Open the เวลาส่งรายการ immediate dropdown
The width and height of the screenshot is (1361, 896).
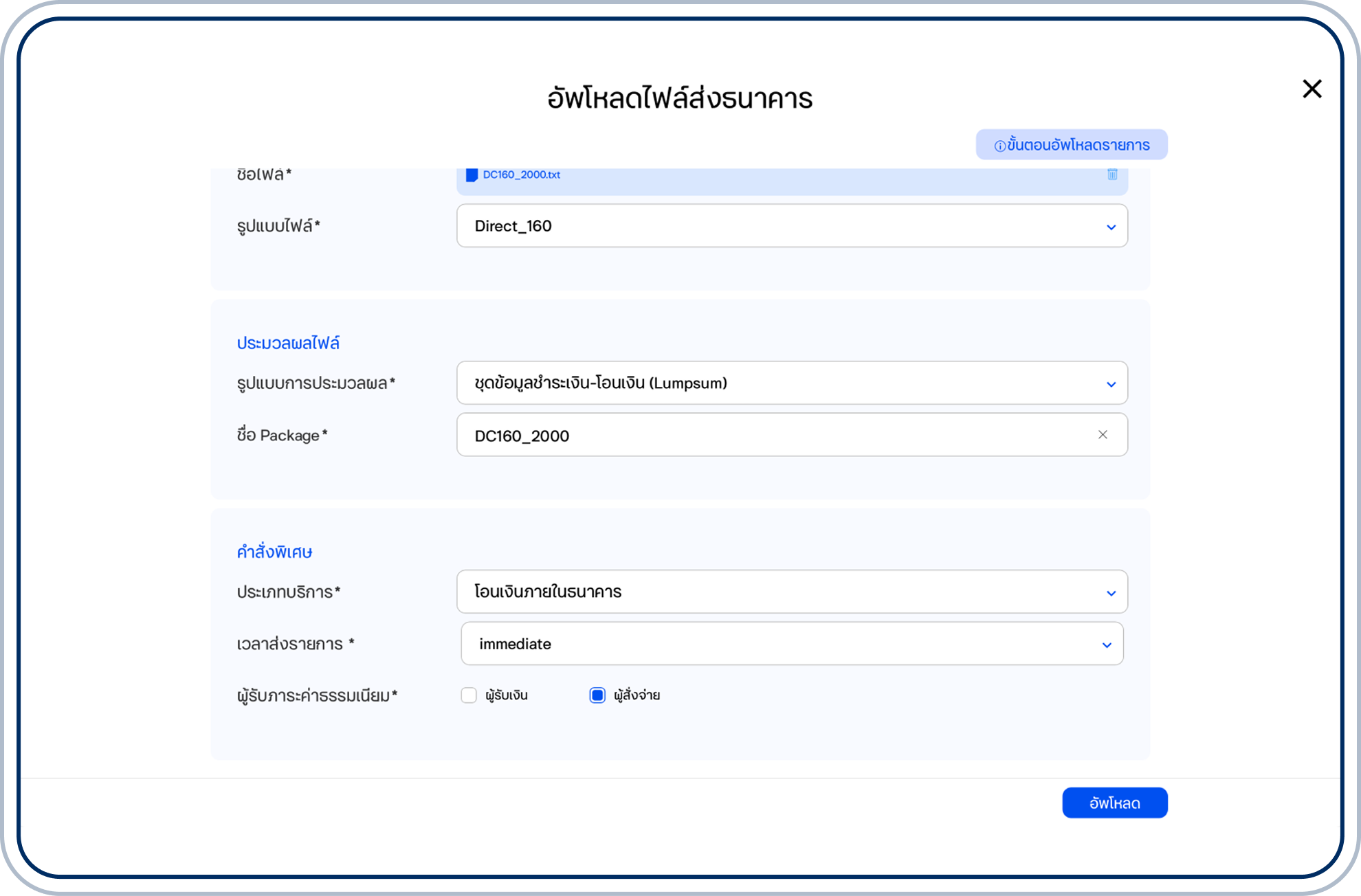coord(790,644)
